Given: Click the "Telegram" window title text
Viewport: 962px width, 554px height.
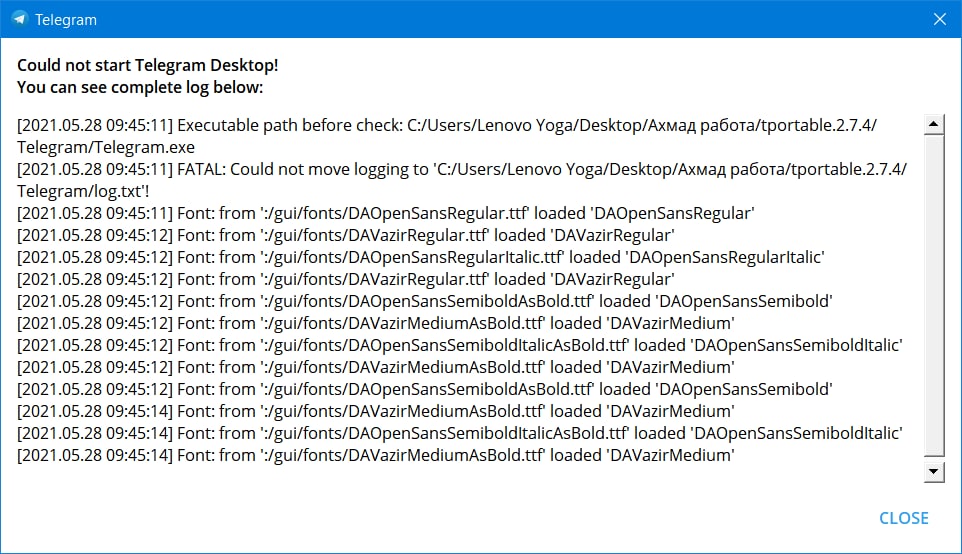Looking at the screenshot, I should coord(66,19).
